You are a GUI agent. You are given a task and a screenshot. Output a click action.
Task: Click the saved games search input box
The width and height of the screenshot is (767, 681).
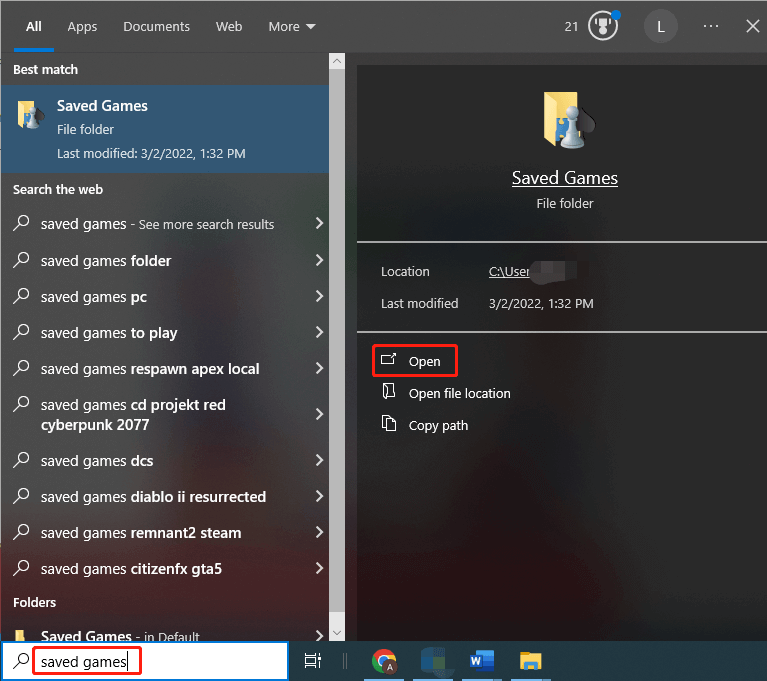[160, 661]
